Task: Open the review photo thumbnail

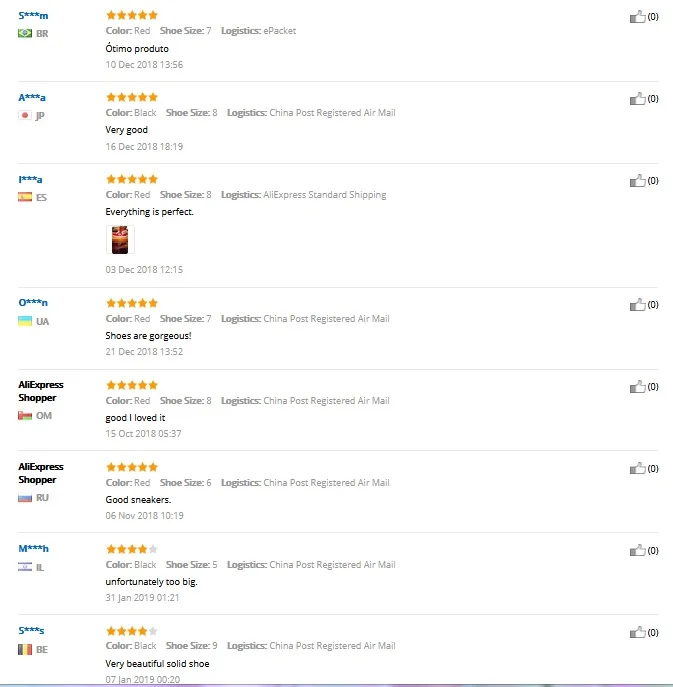Action: [x=119, y=240]
